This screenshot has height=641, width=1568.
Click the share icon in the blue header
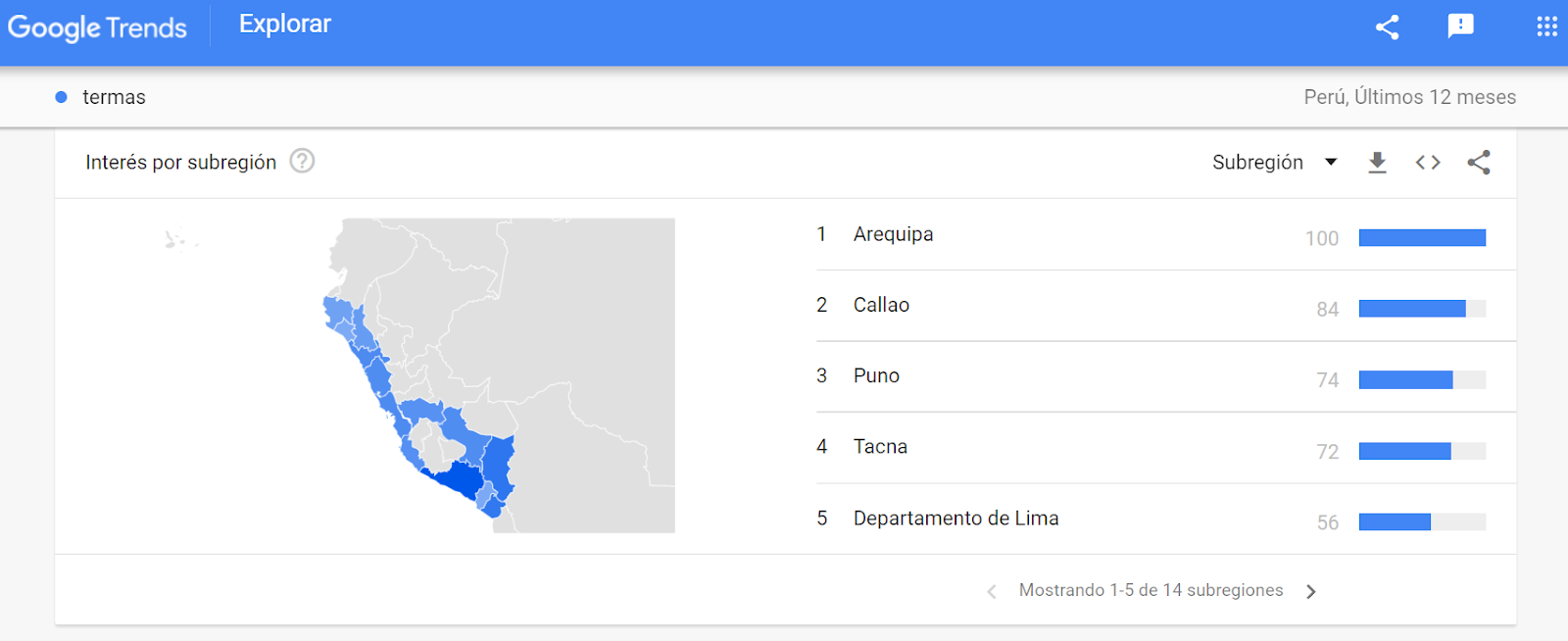1387,26
